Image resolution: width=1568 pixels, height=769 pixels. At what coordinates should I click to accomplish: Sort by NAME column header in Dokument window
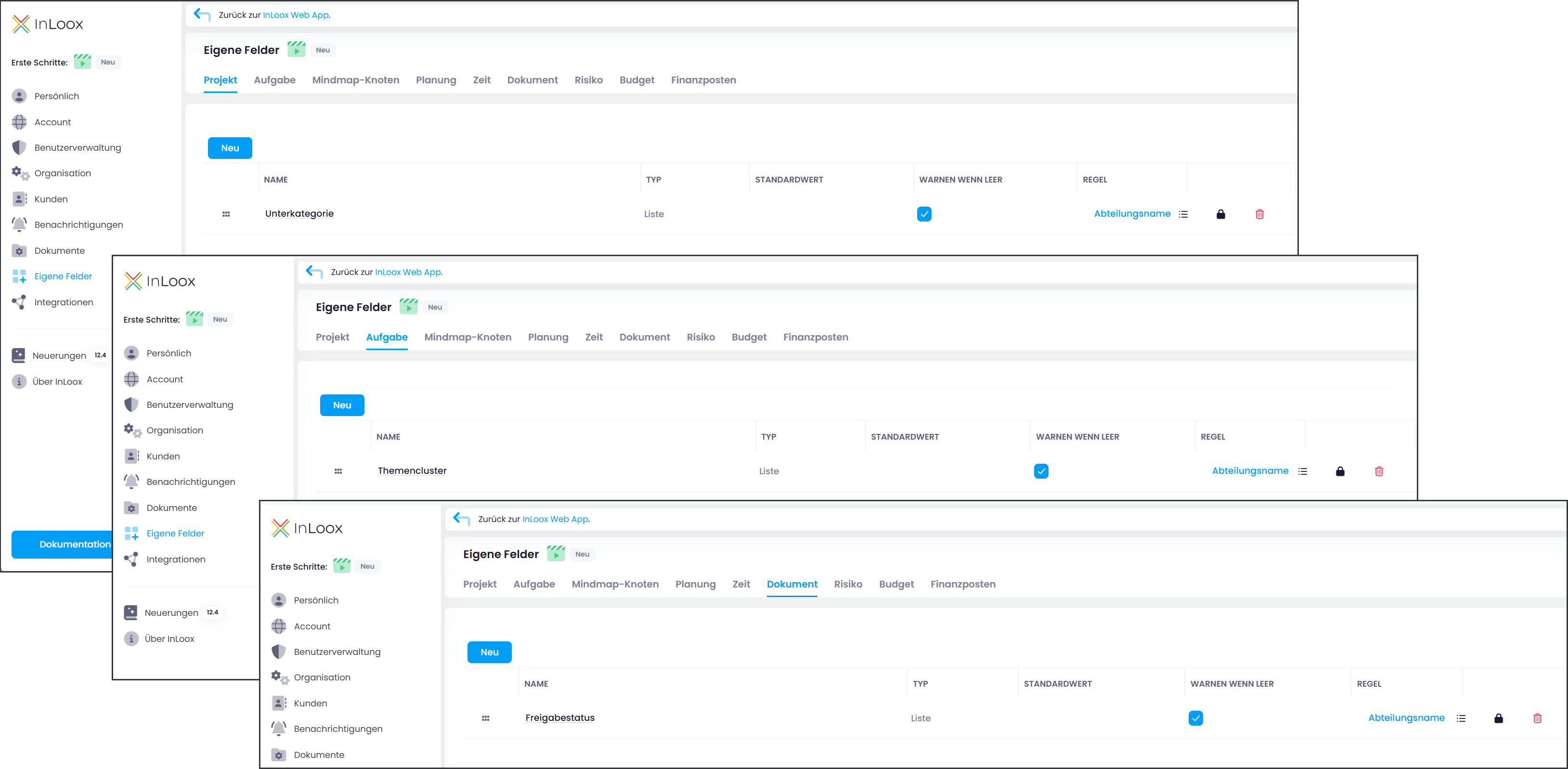pyautogui.click(x=536, y=684)
